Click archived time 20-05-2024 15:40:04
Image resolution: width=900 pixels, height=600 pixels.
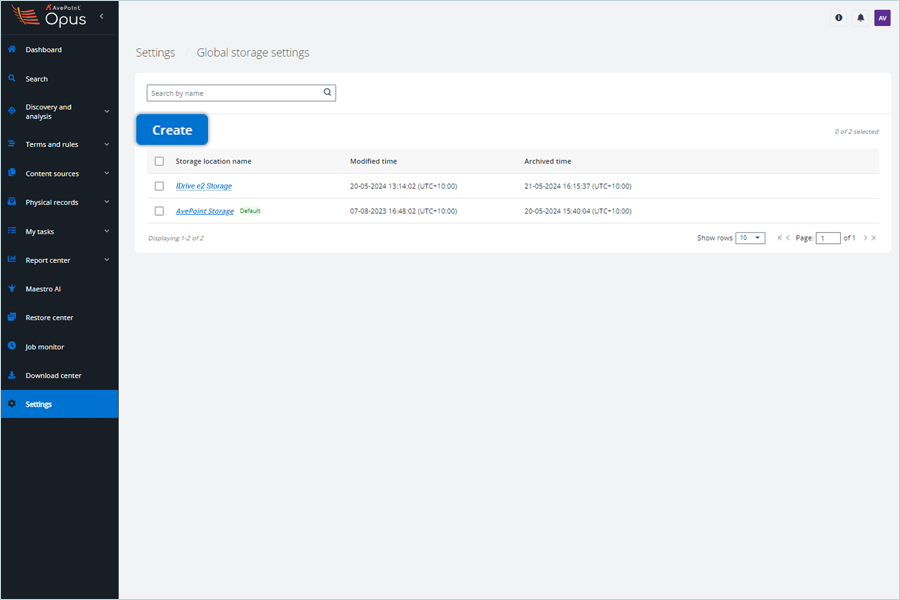click(578, 211)
